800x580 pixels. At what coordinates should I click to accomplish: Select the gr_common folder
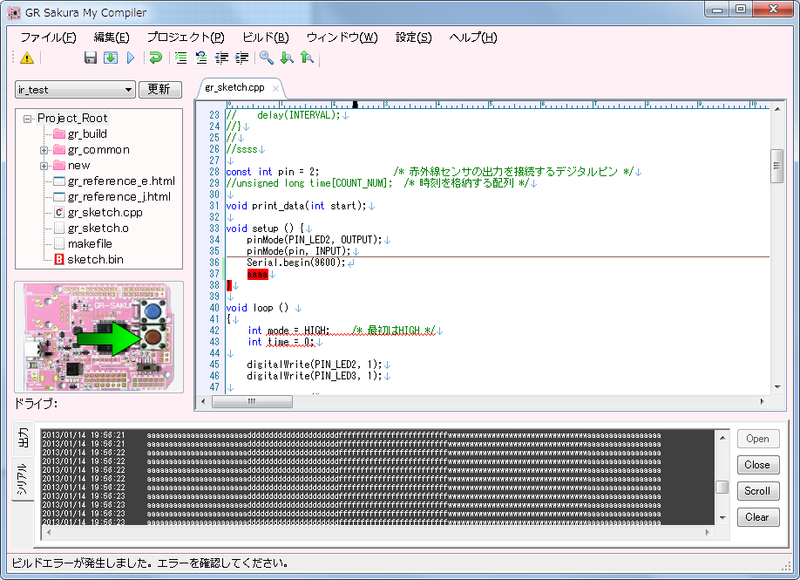98,149
